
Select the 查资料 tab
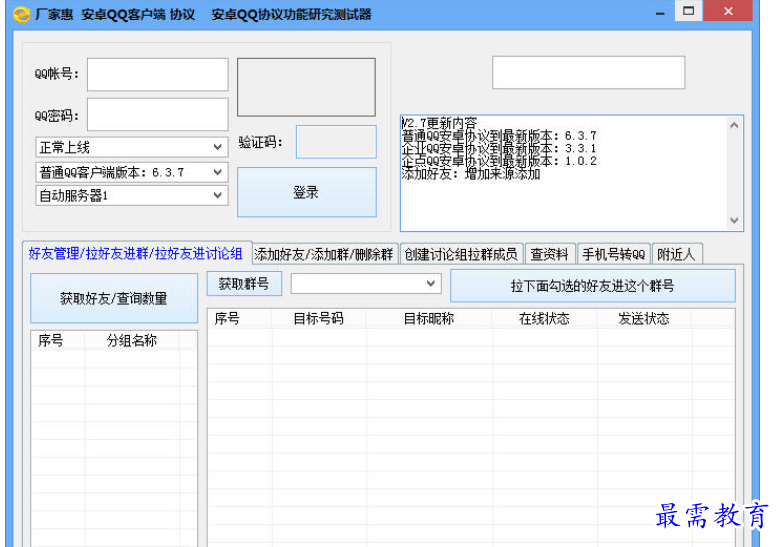point(549,254)
